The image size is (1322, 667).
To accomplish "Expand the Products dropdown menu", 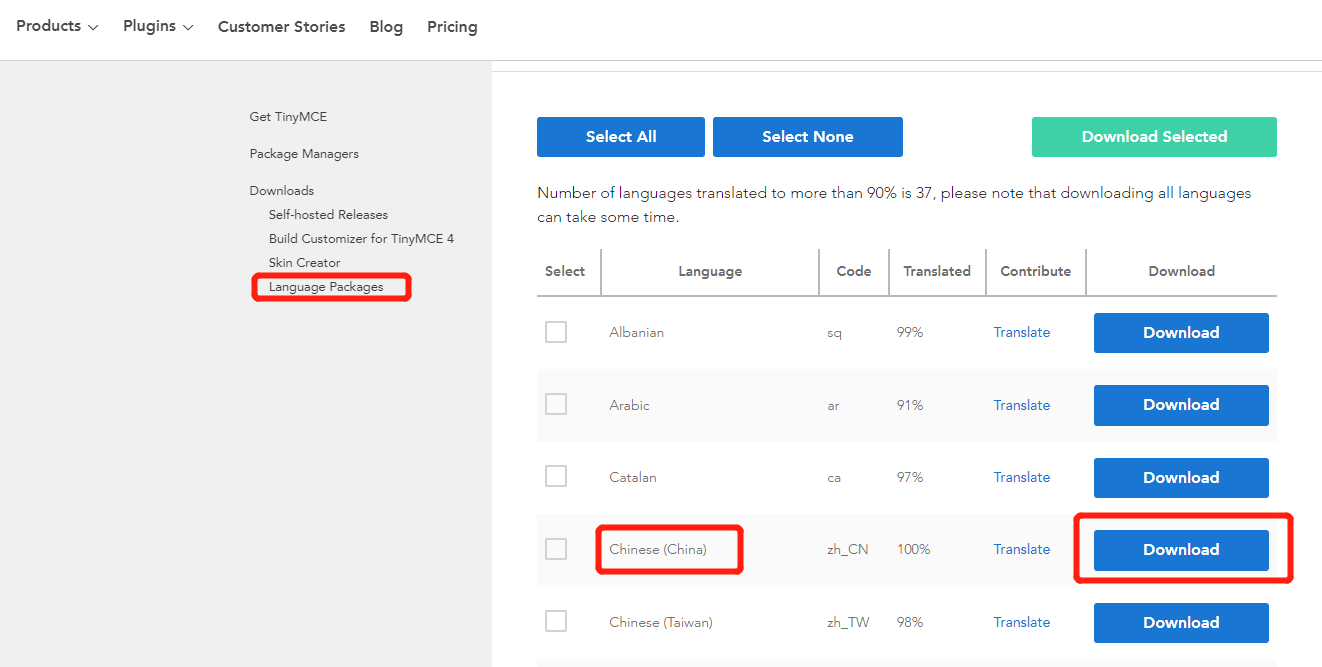I will 57,27.
